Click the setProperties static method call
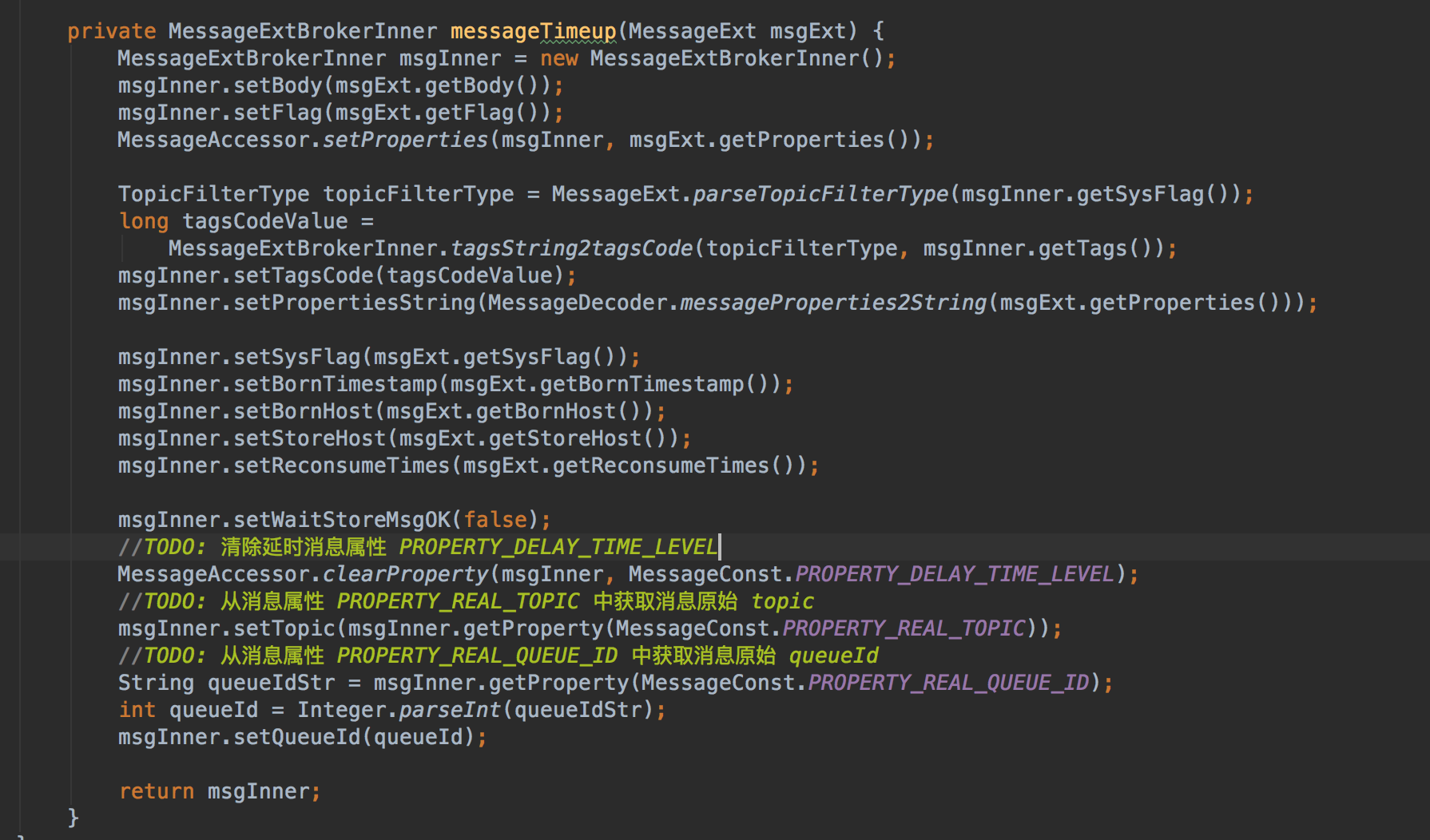 click(405, 140)
